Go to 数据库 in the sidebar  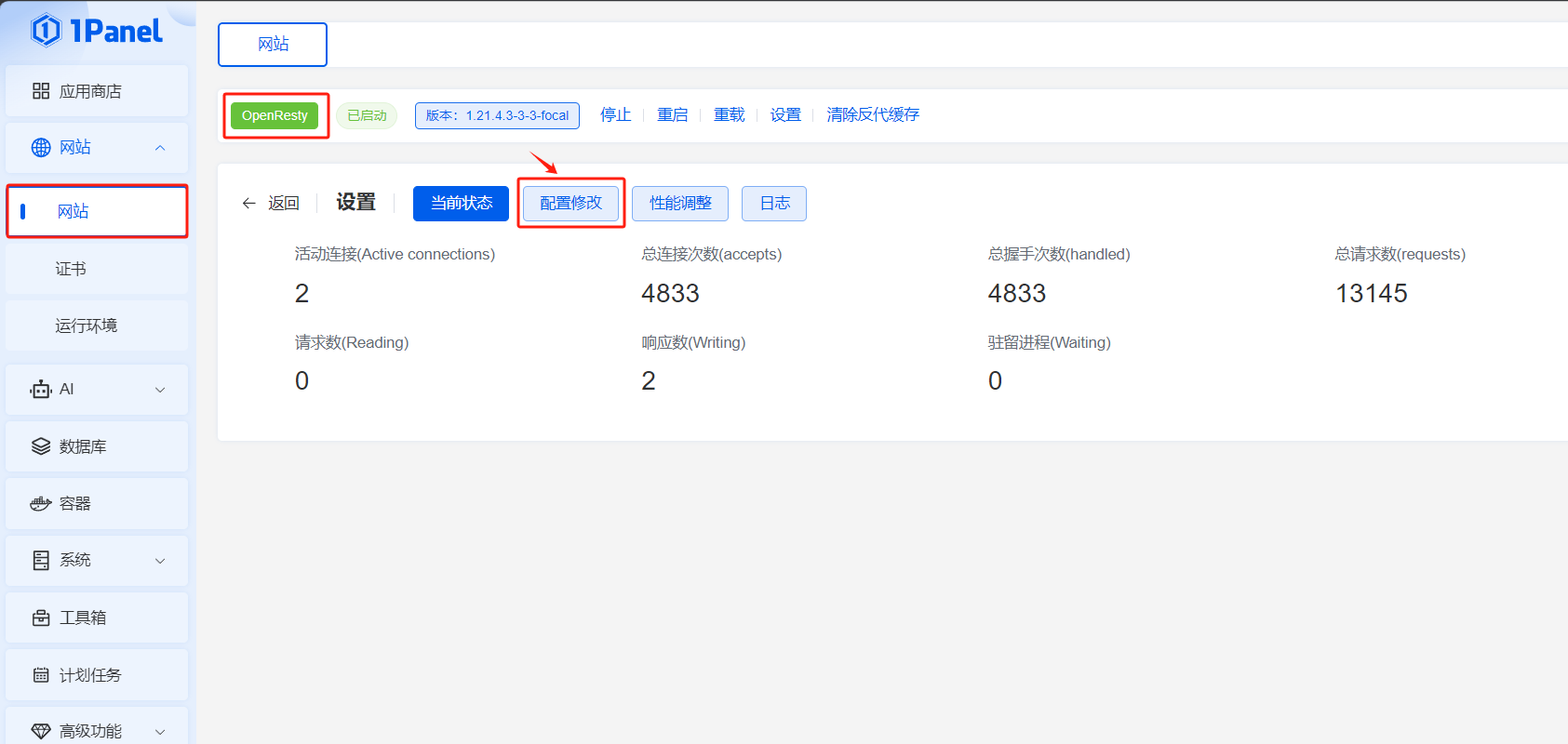click(x=97, y=446)
